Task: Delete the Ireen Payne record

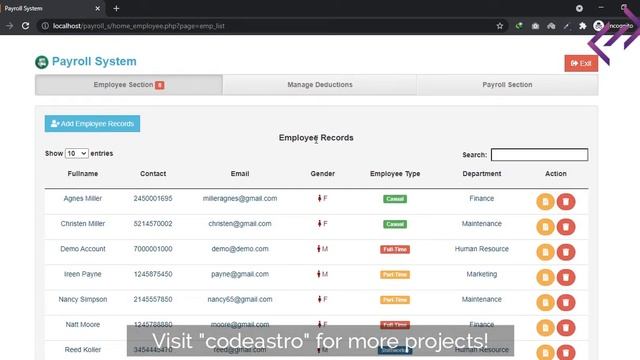Action: (566, 278)
